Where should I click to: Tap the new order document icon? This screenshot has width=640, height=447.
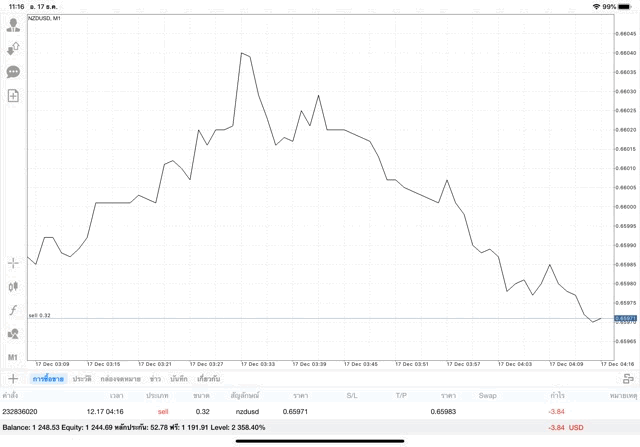pyautogui.click(x=13, y=96)
